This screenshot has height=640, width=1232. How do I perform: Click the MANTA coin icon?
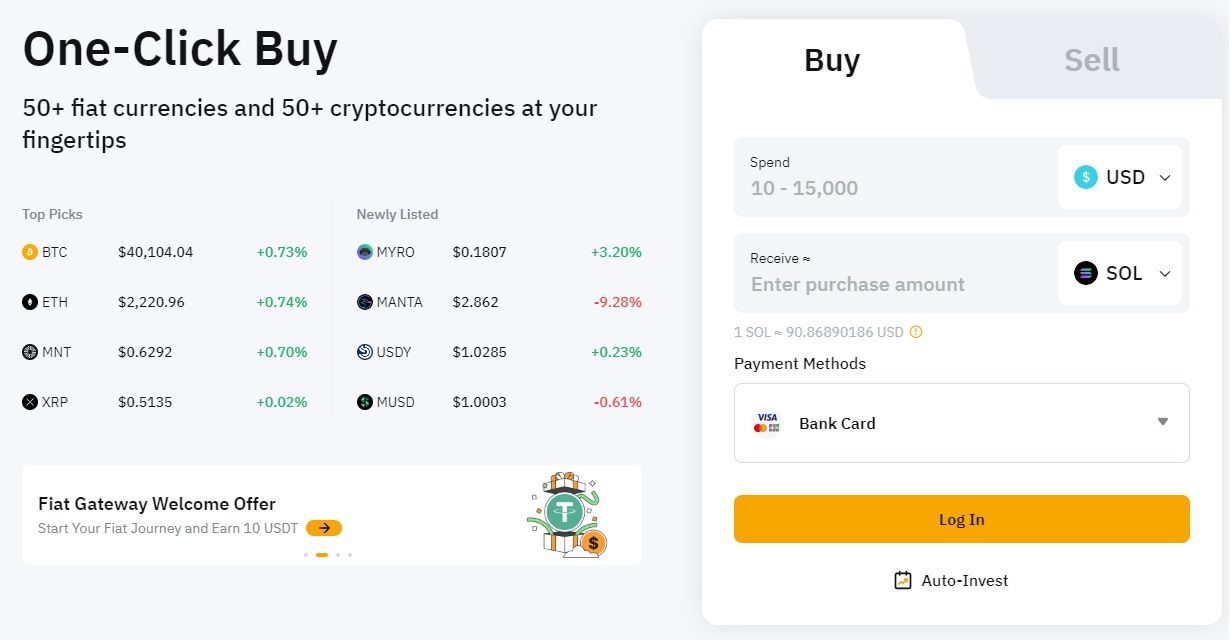[365, 302]
